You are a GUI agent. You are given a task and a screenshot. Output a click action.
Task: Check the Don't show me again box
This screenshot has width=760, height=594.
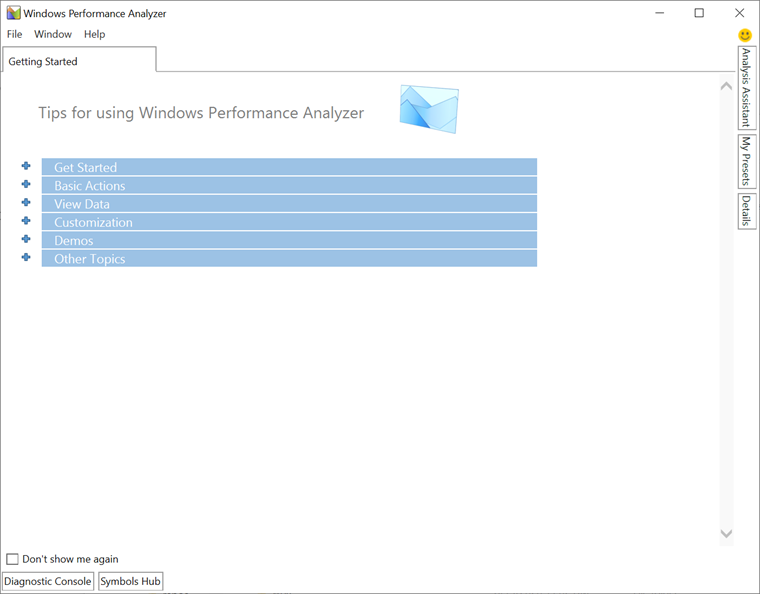pos(12,559)
